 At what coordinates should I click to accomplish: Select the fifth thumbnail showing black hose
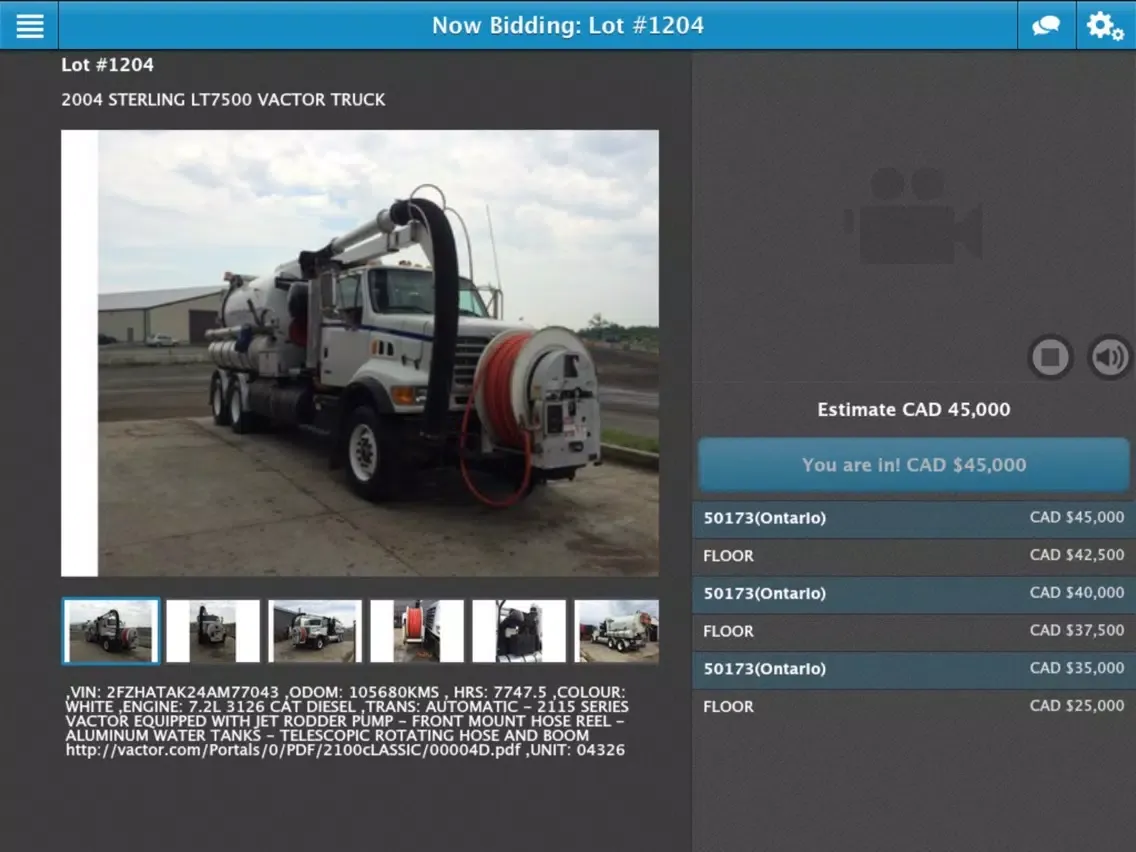tap(519, 630)
